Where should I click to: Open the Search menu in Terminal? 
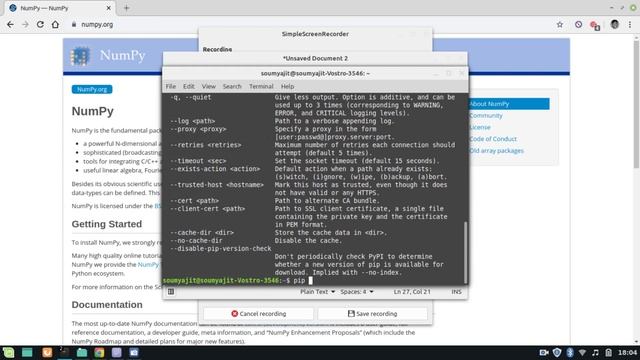232,86
